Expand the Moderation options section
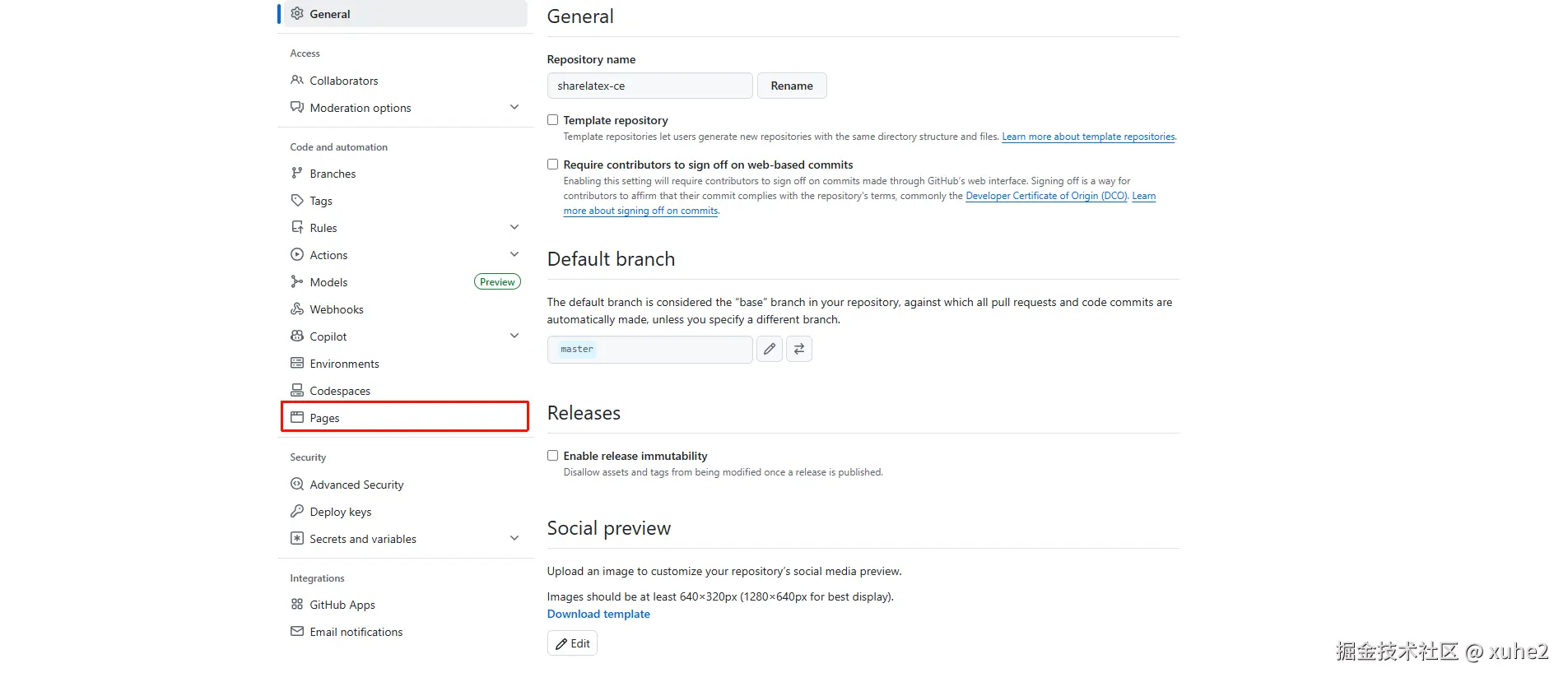Screen dimensions: 1568x682 pos(514,108)
